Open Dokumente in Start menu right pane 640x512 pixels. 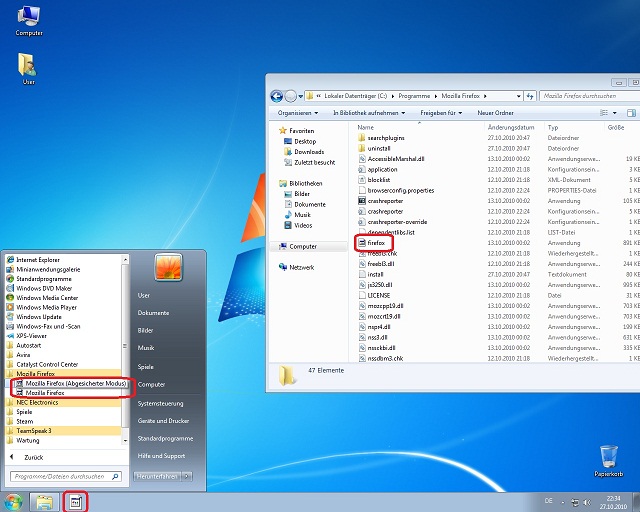pos(153,313)
